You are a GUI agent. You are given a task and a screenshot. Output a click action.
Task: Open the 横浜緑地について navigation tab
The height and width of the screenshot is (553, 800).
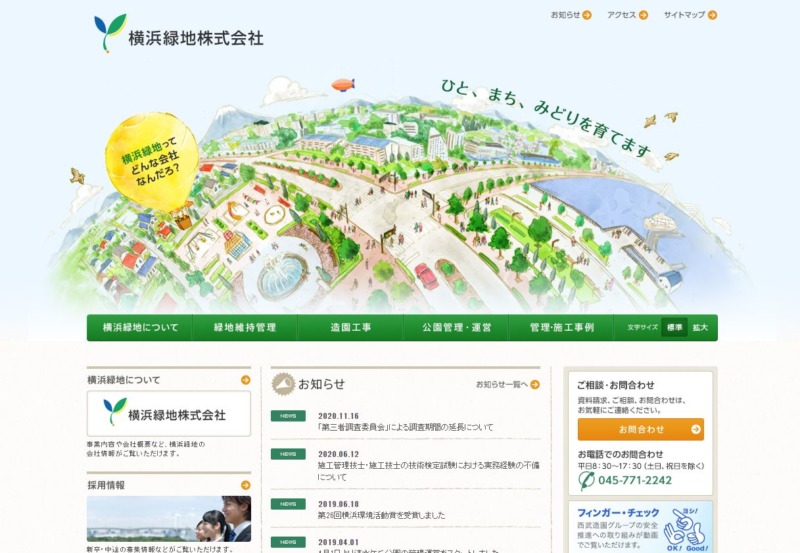click(140, 328)
